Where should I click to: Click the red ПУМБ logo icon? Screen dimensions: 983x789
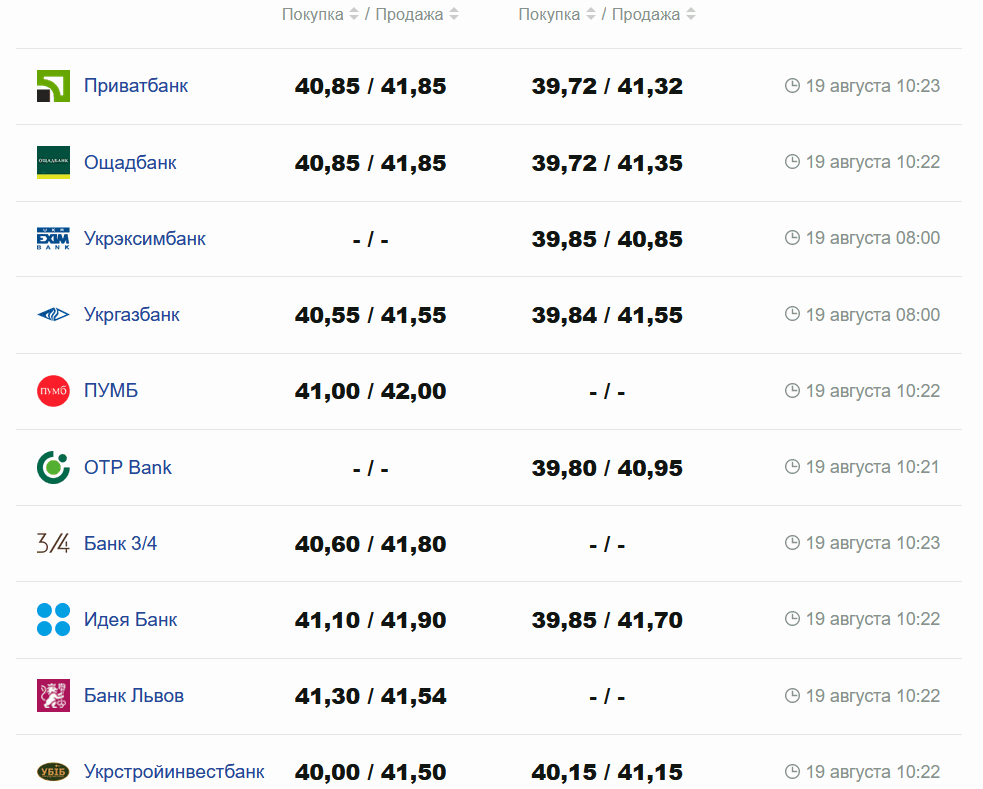pyautogui.click(x=53, y=391)
